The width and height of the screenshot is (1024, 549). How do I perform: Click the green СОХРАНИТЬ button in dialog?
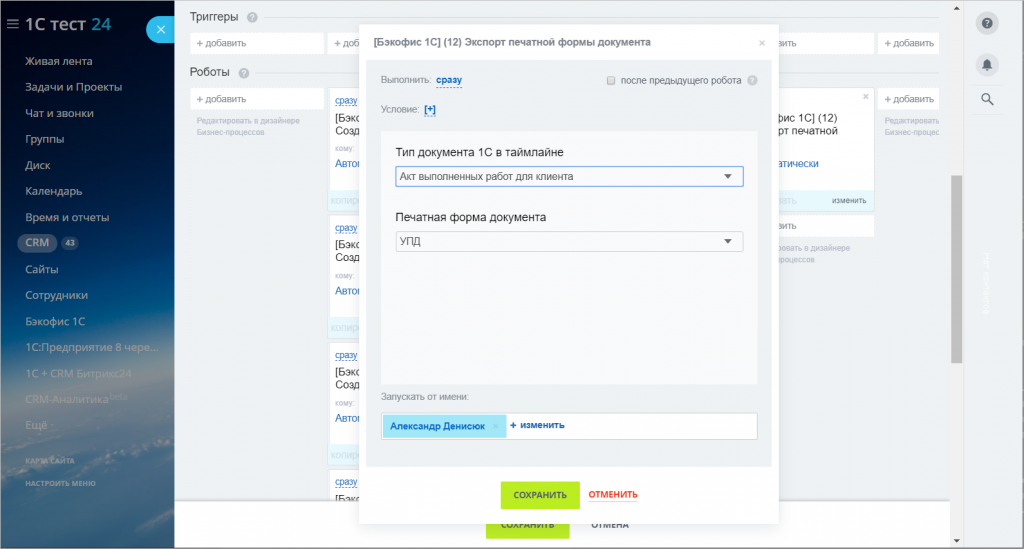[540, 495]
